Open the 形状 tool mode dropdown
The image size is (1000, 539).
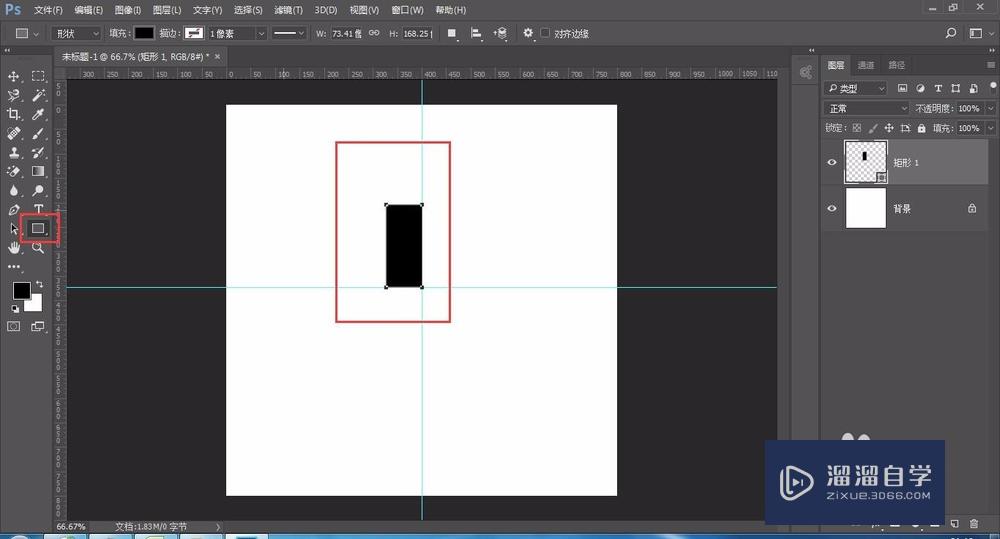tap(75, 33)
